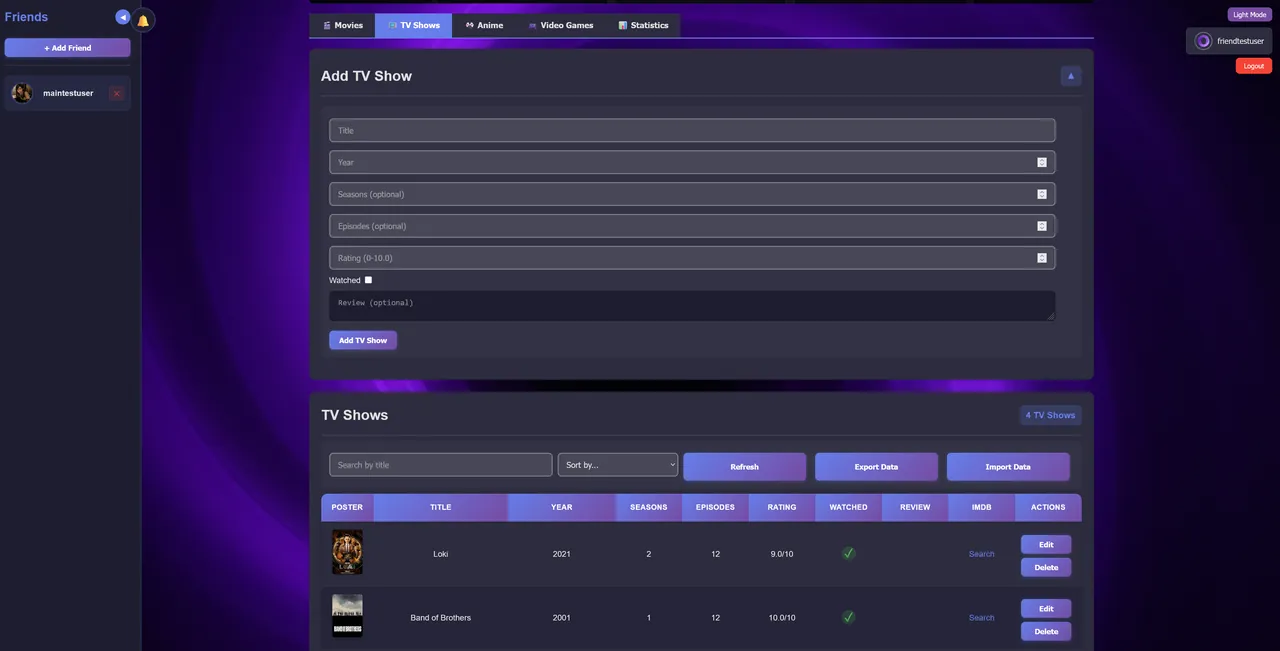Remove friend maintestuser with the red icon

[x=117, y=94]
